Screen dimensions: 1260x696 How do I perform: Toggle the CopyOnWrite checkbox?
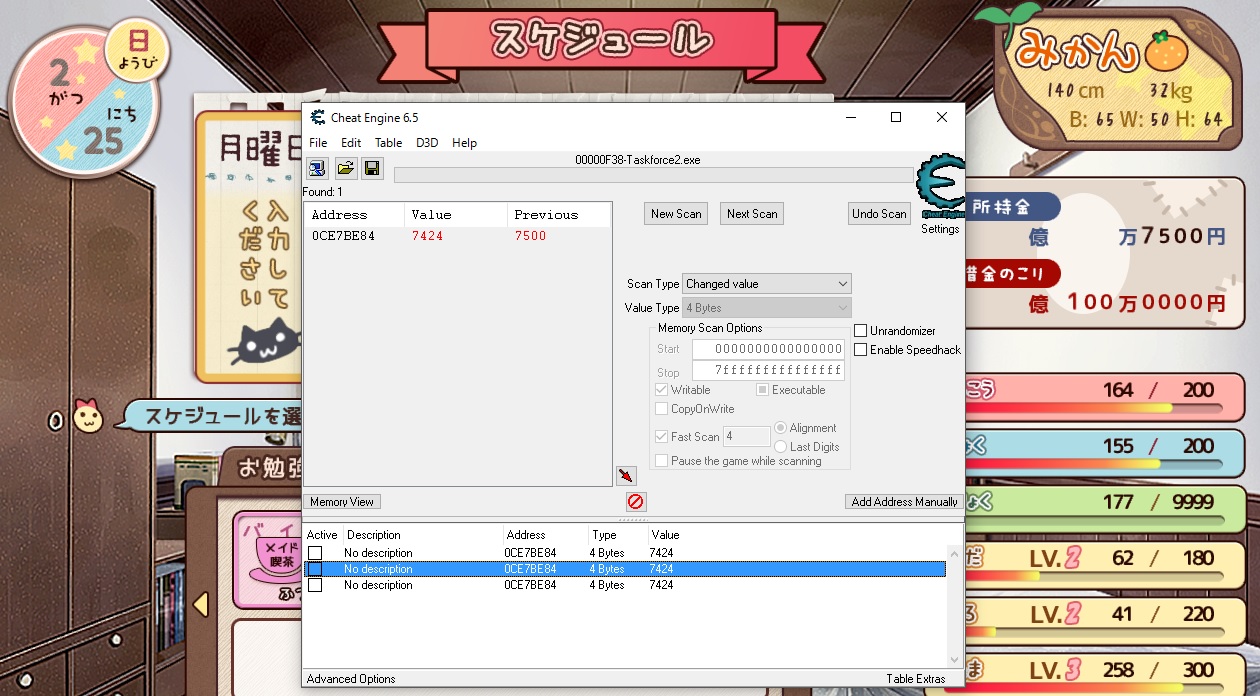662,409
